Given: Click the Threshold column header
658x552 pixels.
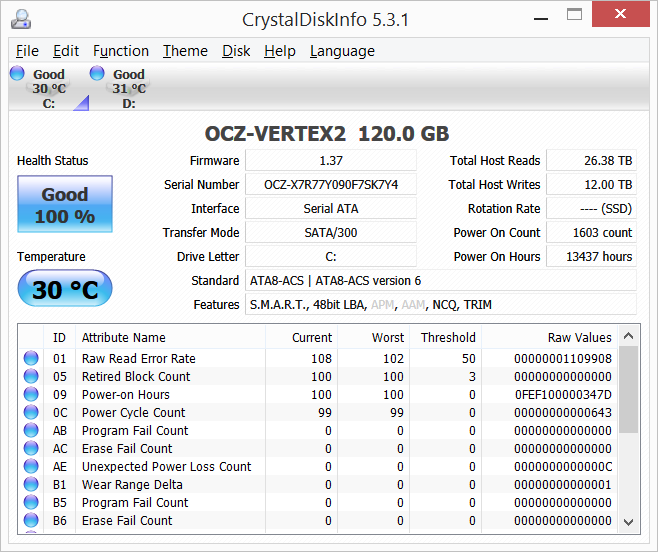Looking at the screenshot, I should coord(446,337).
